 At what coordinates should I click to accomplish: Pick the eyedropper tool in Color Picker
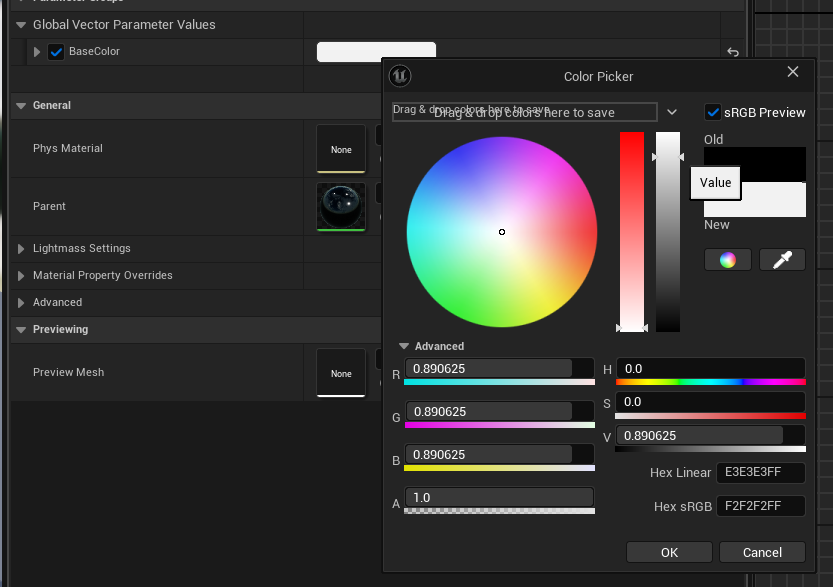(782, 260)
